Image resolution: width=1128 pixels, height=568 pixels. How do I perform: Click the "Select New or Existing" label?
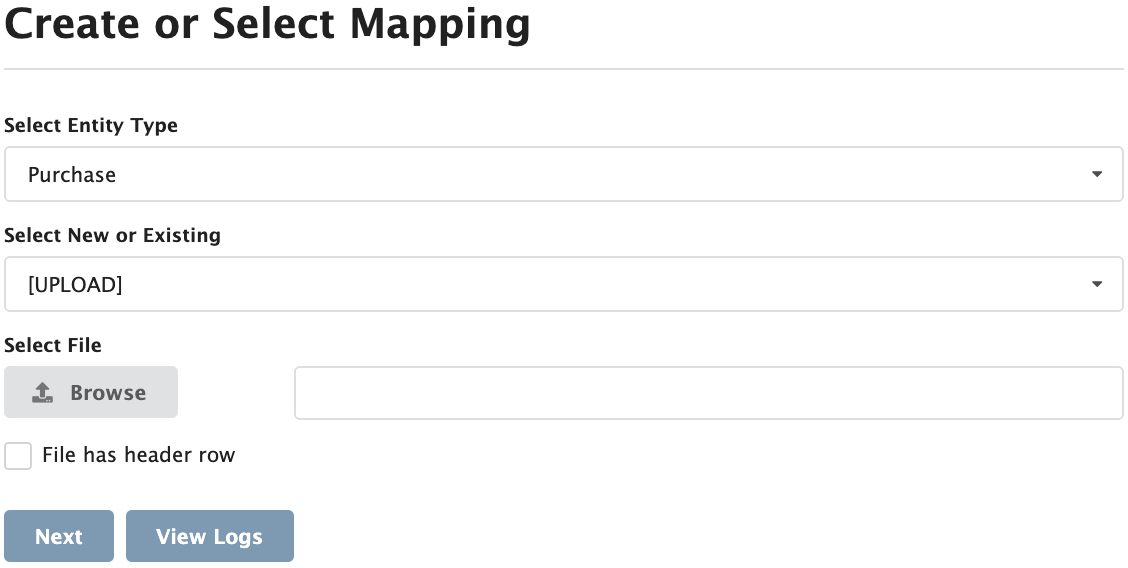[112, 236]
